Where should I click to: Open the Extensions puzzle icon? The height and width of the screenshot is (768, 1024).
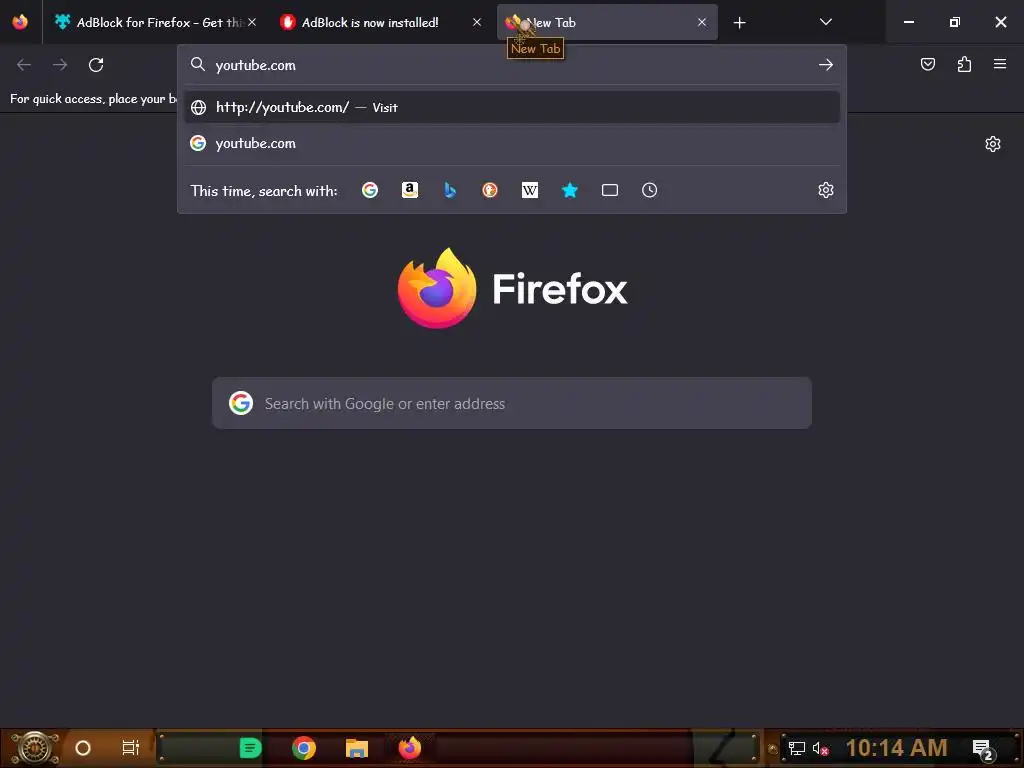(x=964, y=64)
